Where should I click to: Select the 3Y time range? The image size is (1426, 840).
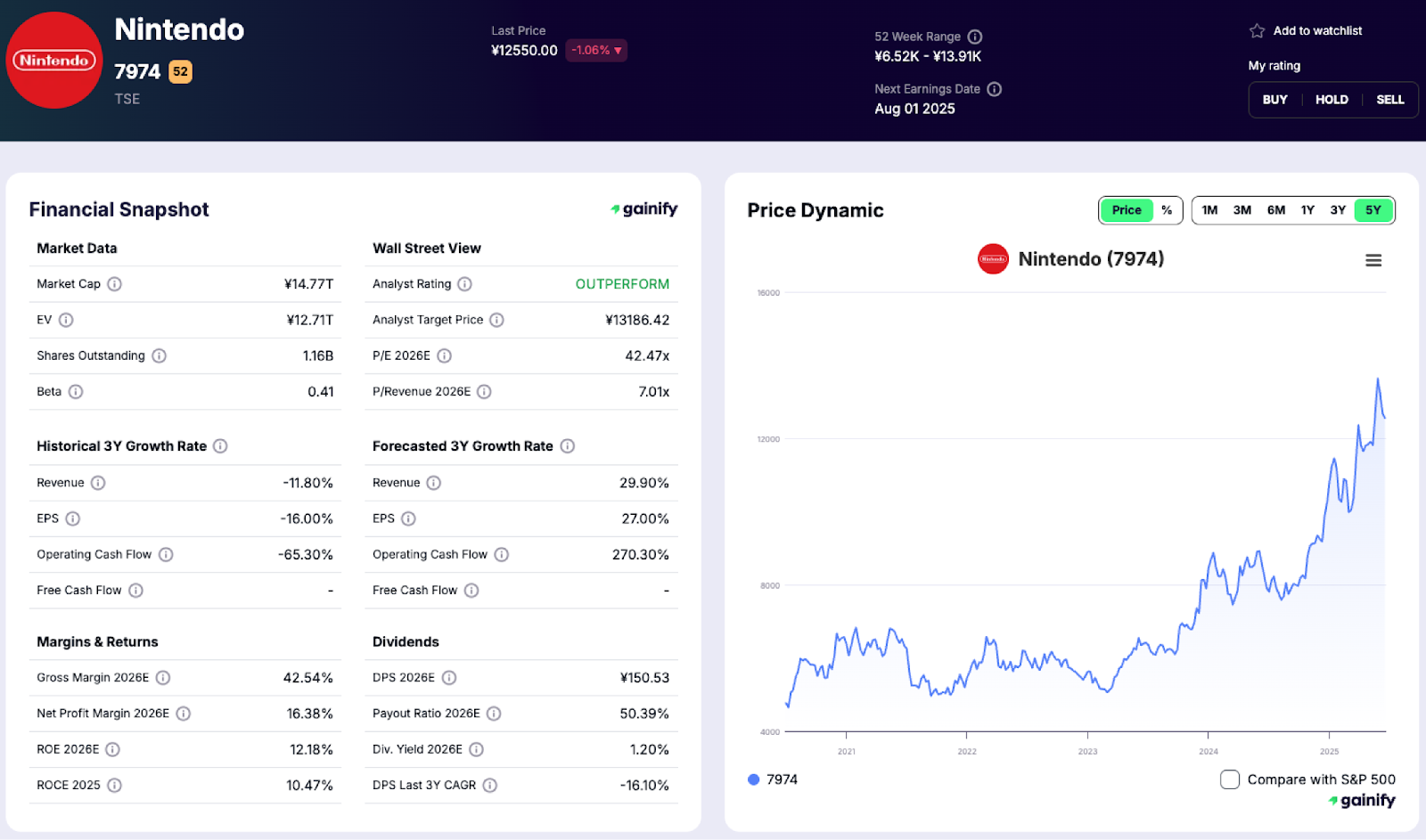tap(1338, 210)
